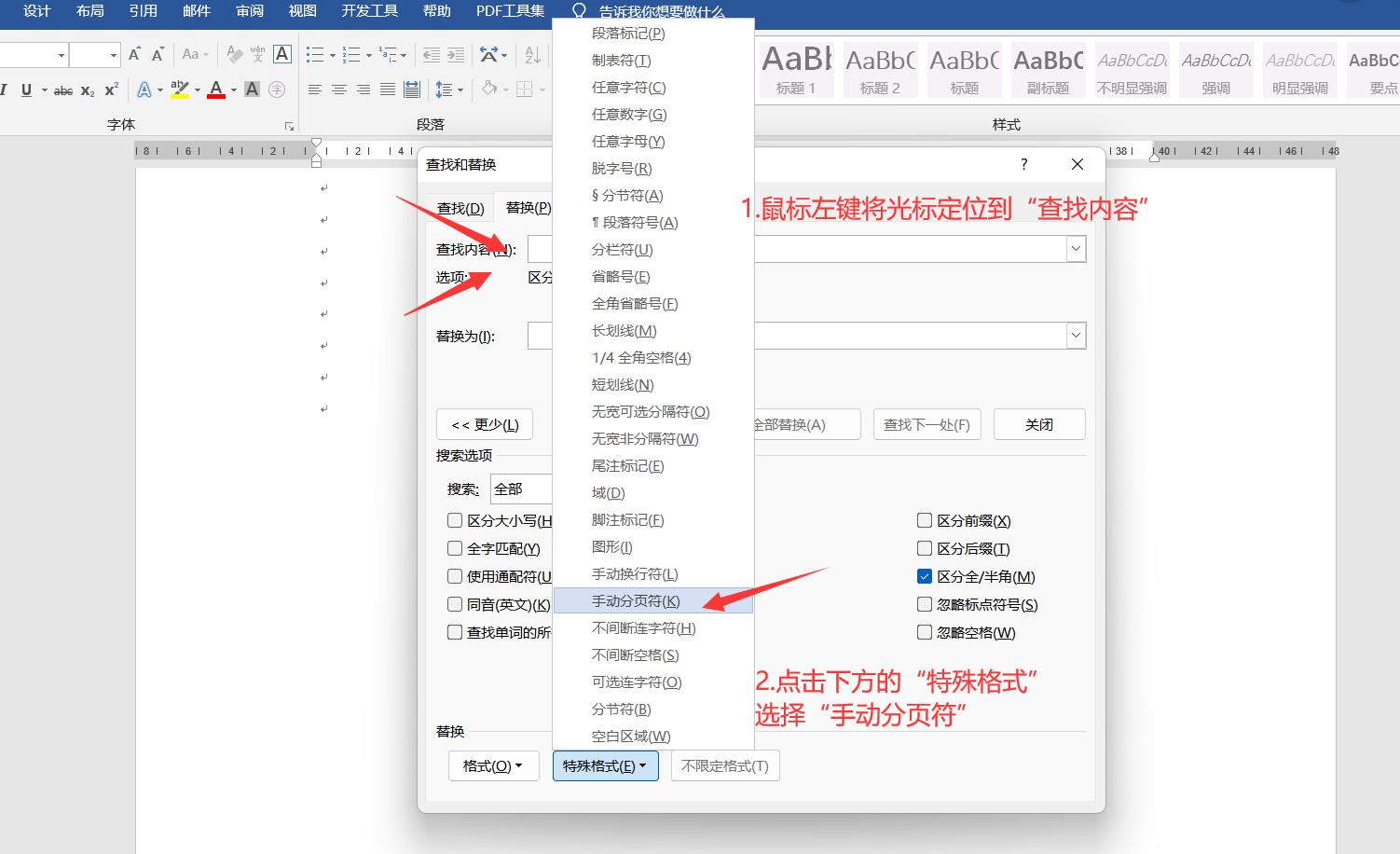Toggle strikethrough formatting
The height and width of the screenshot is (854, 1400).
click(x=62, y=90)
